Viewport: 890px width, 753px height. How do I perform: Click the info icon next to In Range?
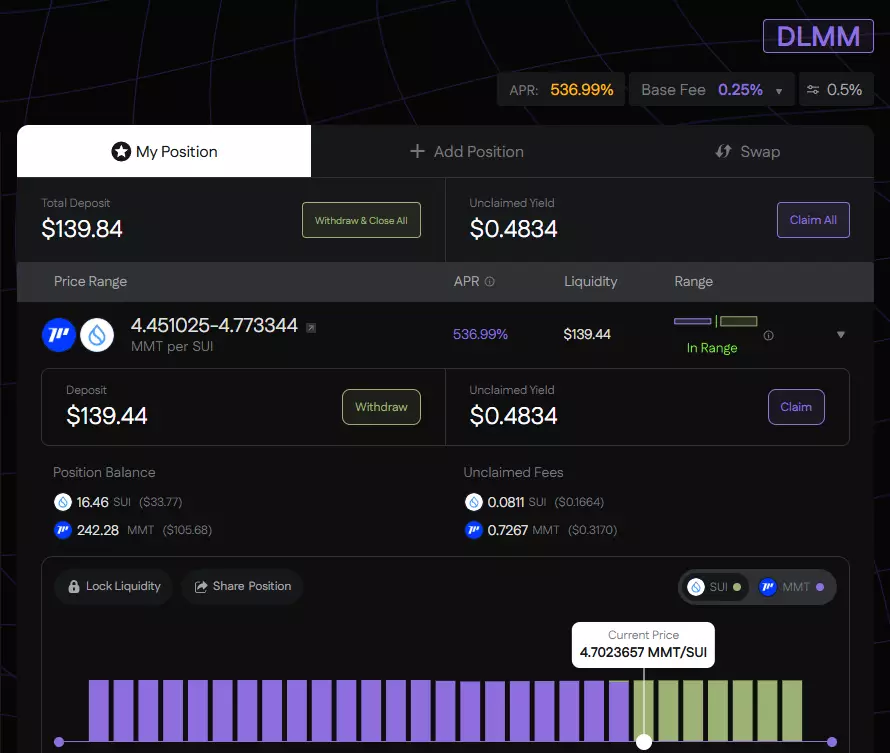pos(768,336)
